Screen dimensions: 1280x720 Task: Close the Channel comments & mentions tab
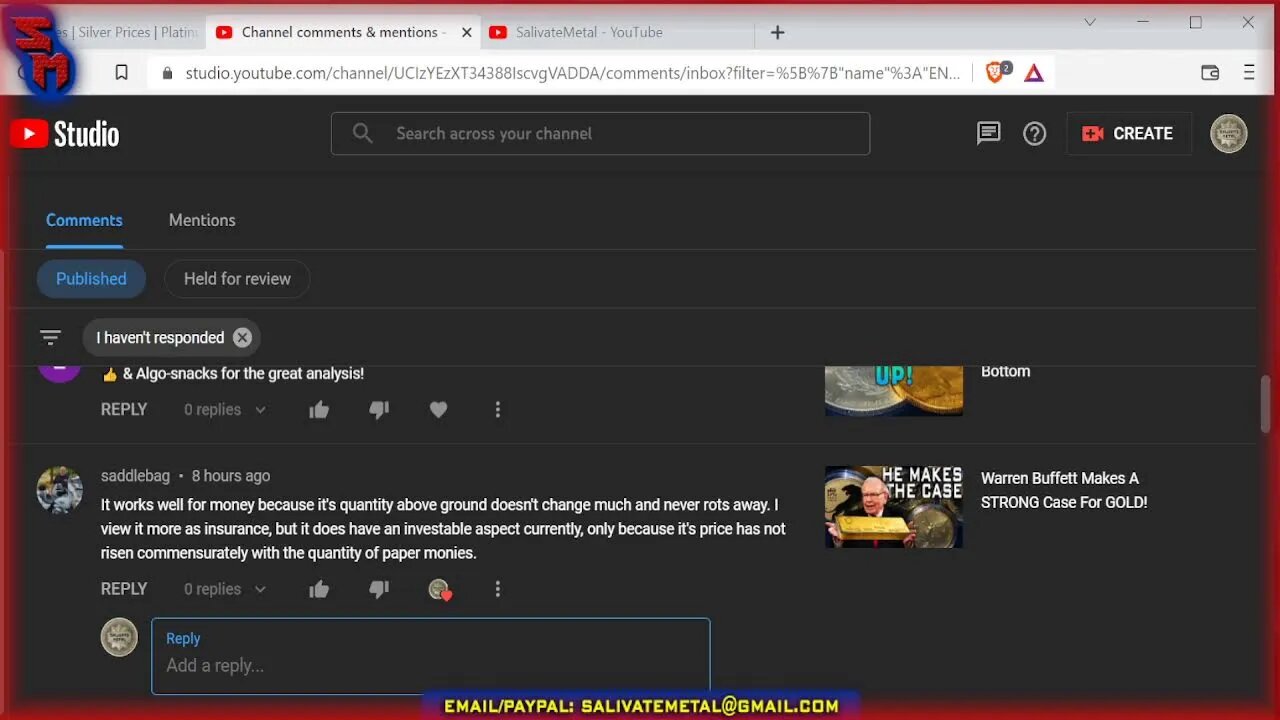pyautogui.click(x=466, y=32)
